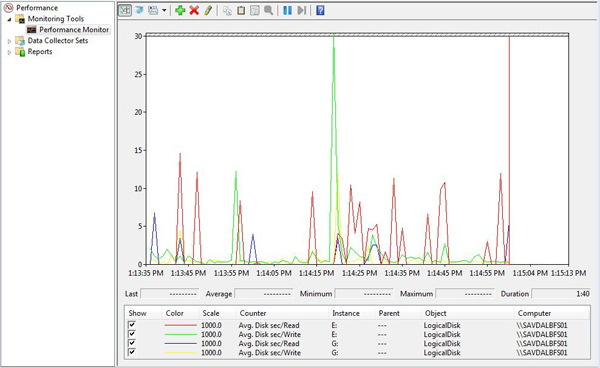Open the Properties icon in the toolbar
The image size is (600, 368).
254,10
